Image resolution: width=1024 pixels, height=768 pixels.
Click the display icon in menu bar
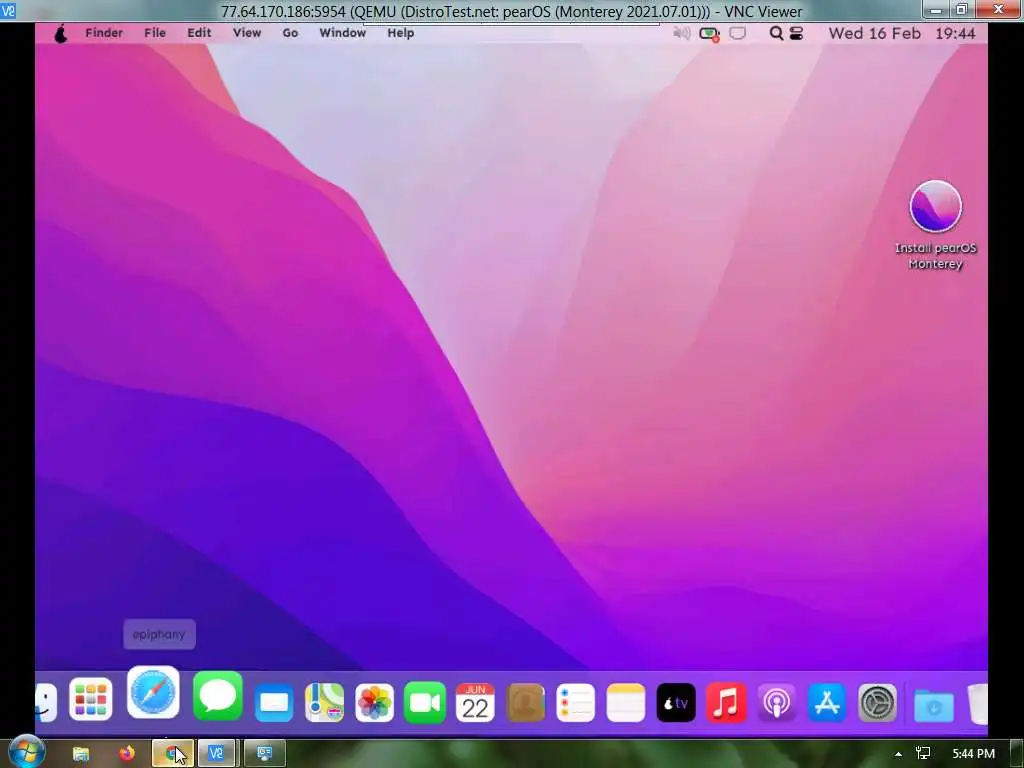(737, 33)
